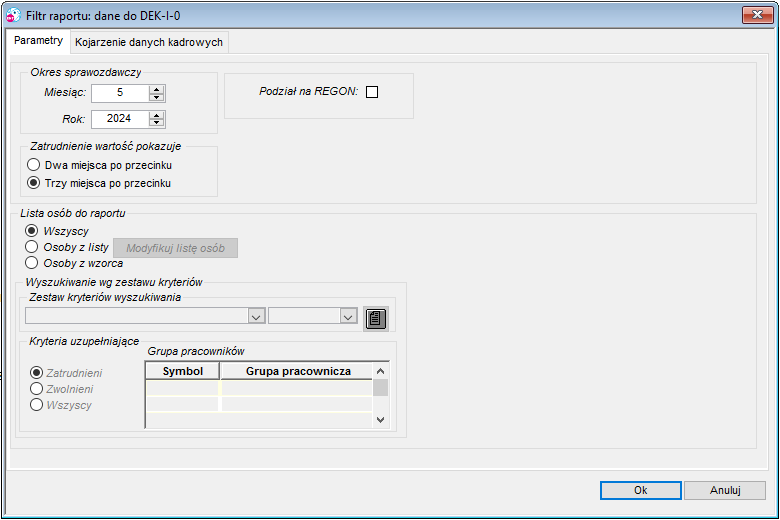Click the Grupa pracownicza column header

tap(297, 371)
